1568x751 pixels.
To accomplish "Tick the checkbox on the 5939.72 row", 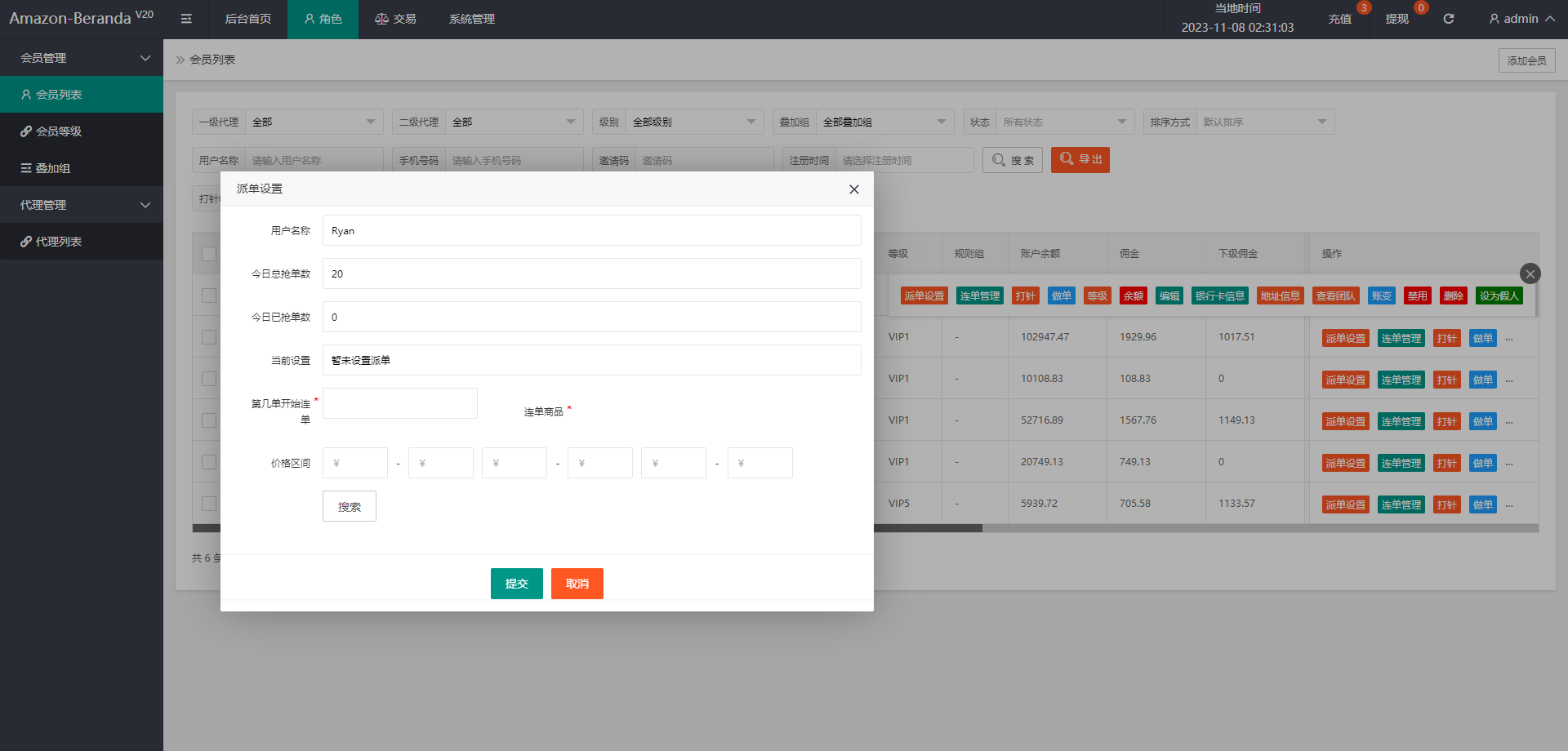I will [209, 504].
